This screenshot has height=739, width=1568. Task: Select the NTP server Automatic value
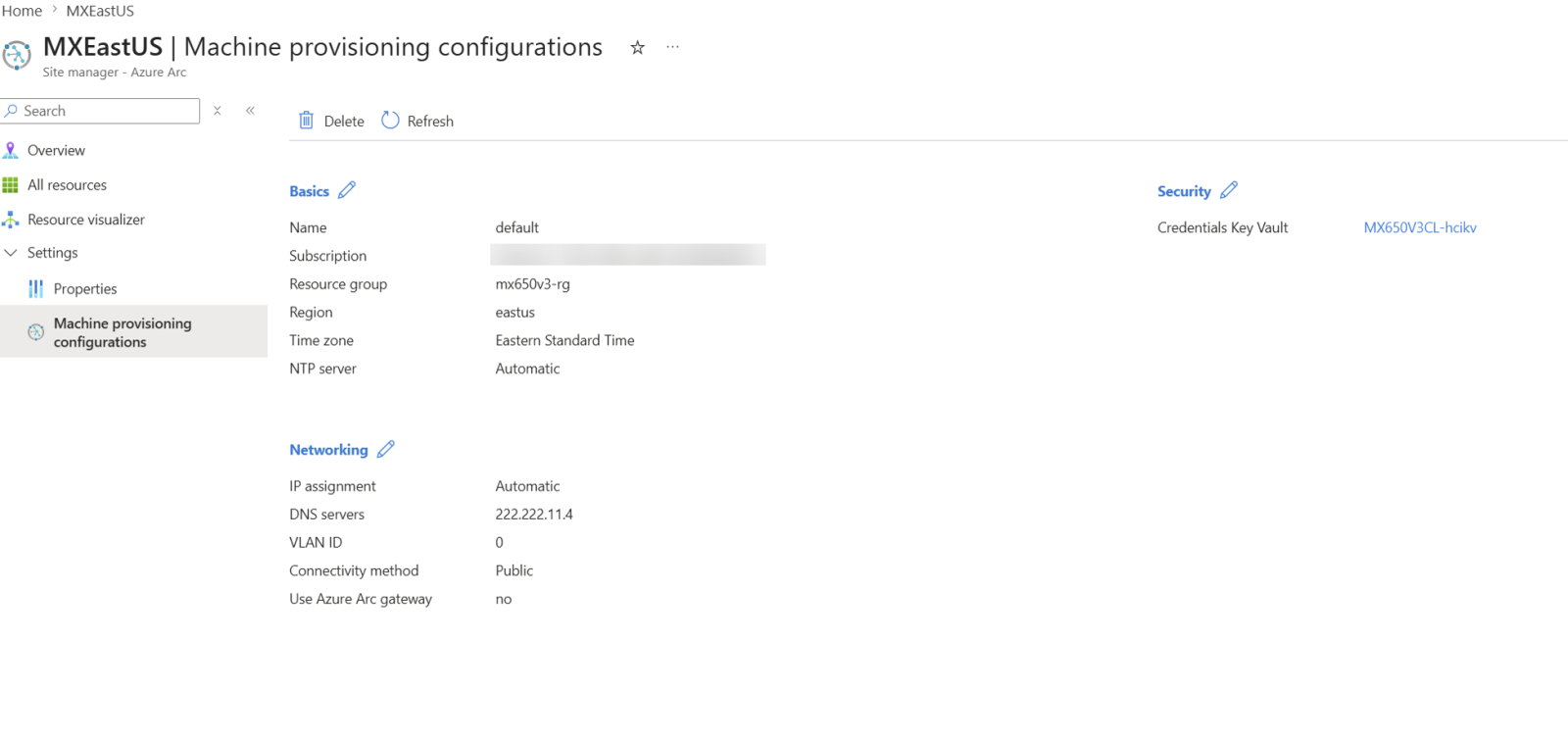(528, 369)
